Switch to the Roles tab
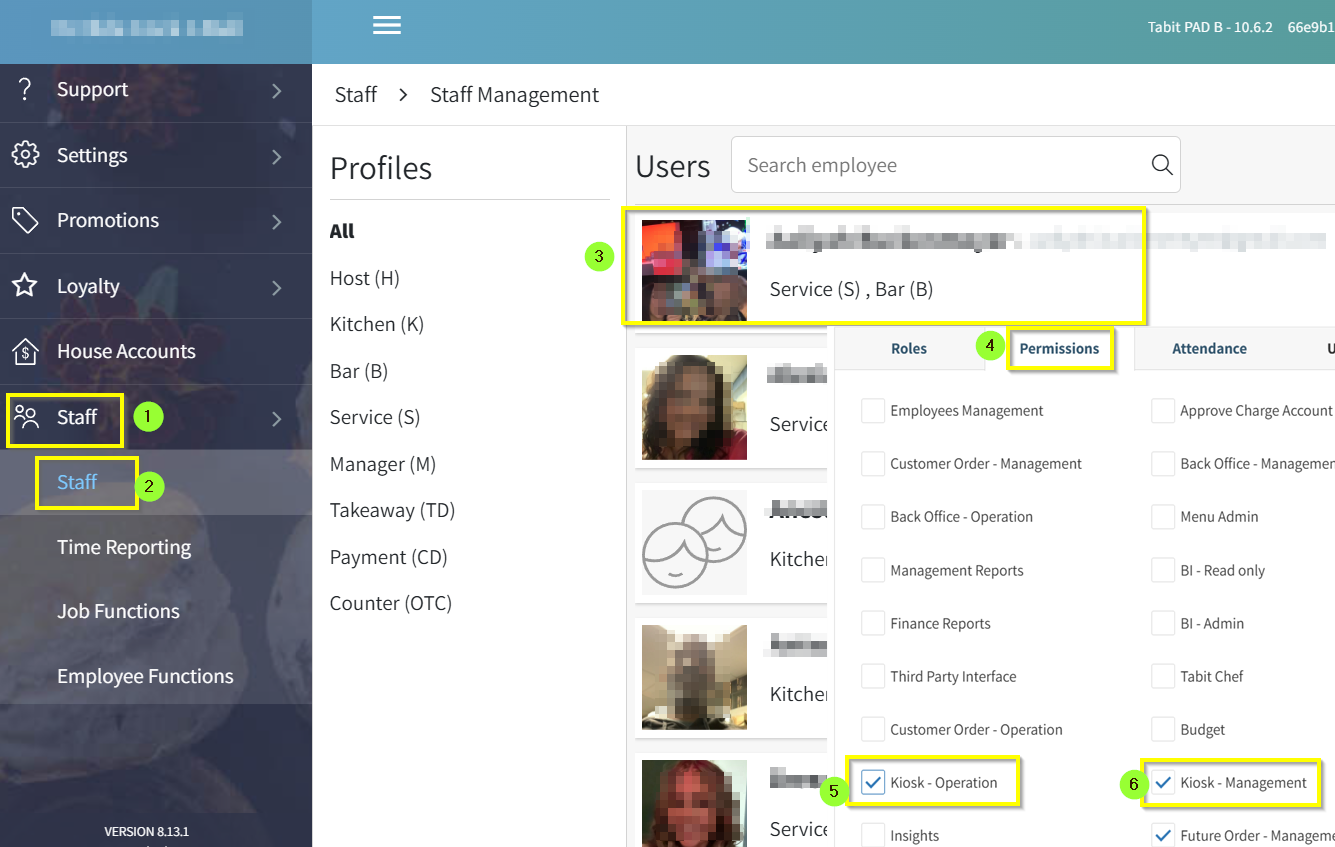1335x847 pixels. [908, 349]
